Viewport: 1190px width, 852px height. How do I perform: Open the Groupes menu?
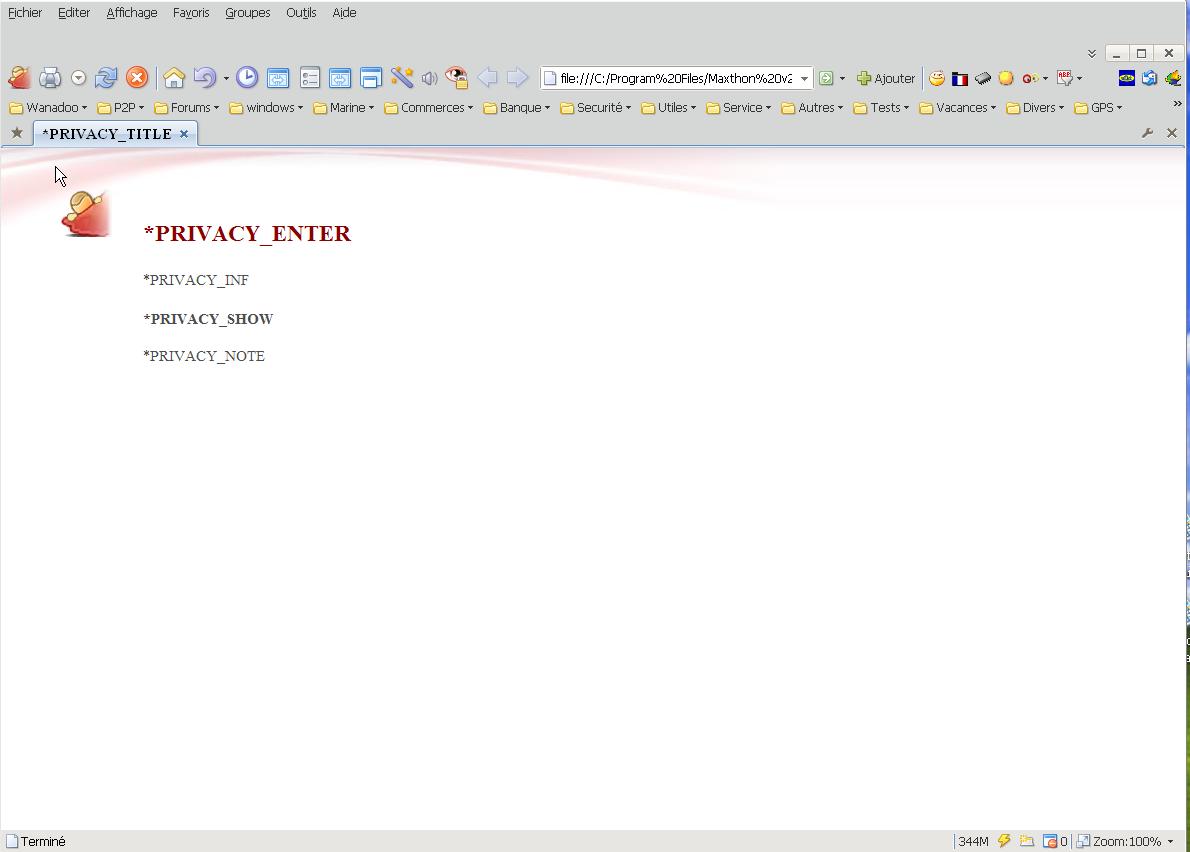coord(247,13)
